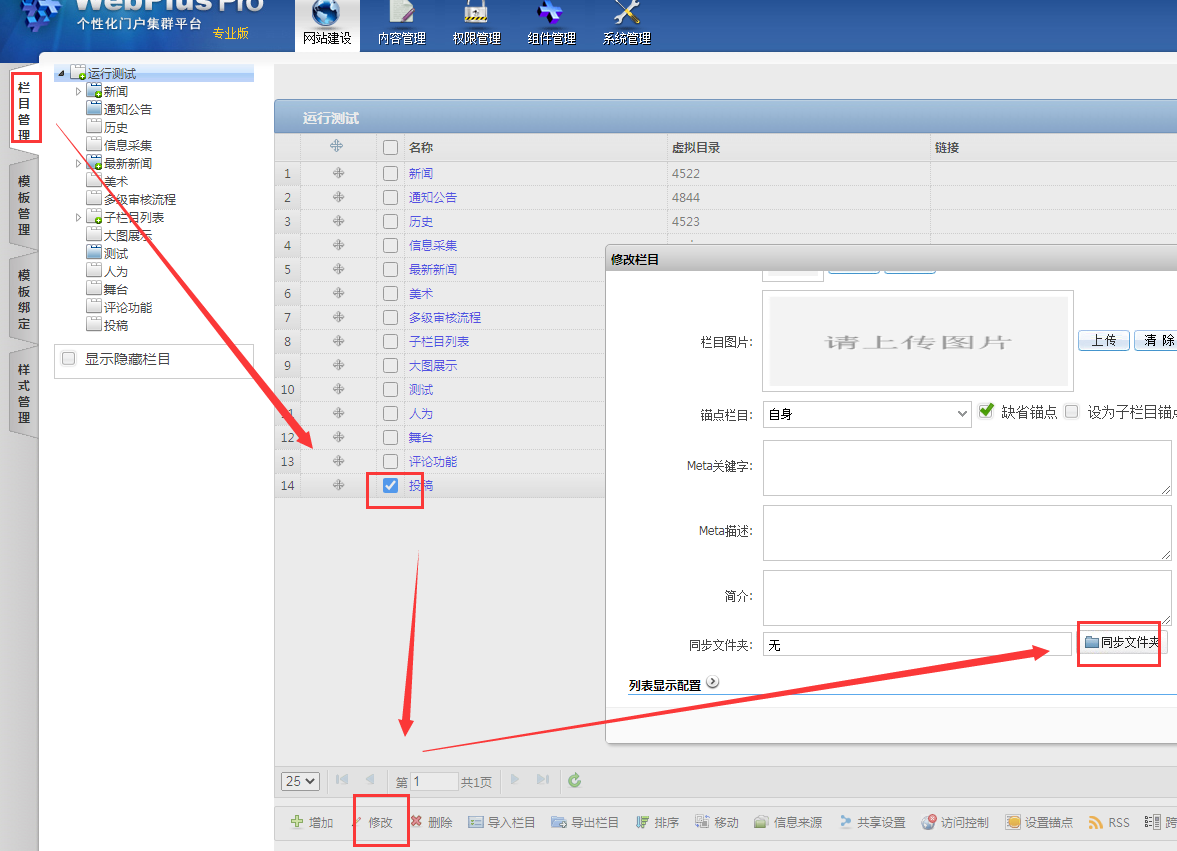Click 访问控制 in the bottom toolbar
Screen dimensions: 1177x851
pyautogui.click(x=955, y=822)
